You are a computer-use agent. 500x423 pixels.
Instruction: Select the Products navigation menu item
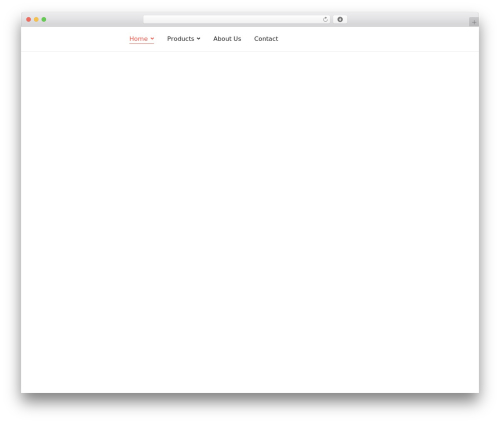(x=180, y=39)
